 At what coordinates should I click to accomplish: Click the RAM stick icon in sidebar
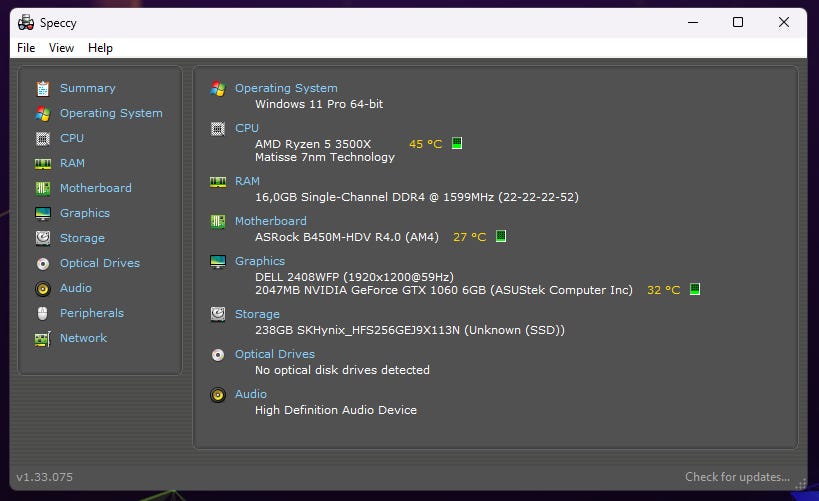[x=43, y=164]
